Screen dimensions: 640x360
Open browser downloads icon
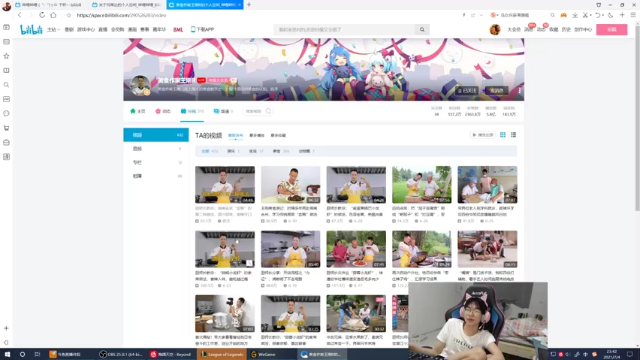click(575, 15)
